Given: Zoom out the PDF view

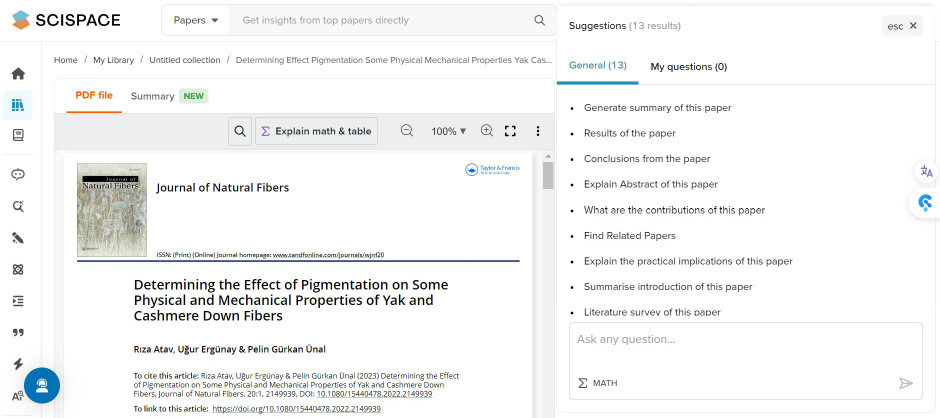Looking at the screenshot, I should pyautogui.click(x=407, y=131).
